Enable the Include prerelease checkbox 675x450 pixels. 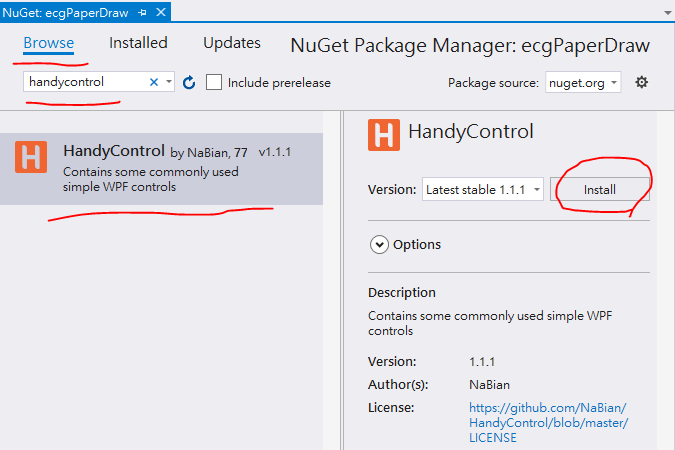pyautogui.click(x=214, y=82)
